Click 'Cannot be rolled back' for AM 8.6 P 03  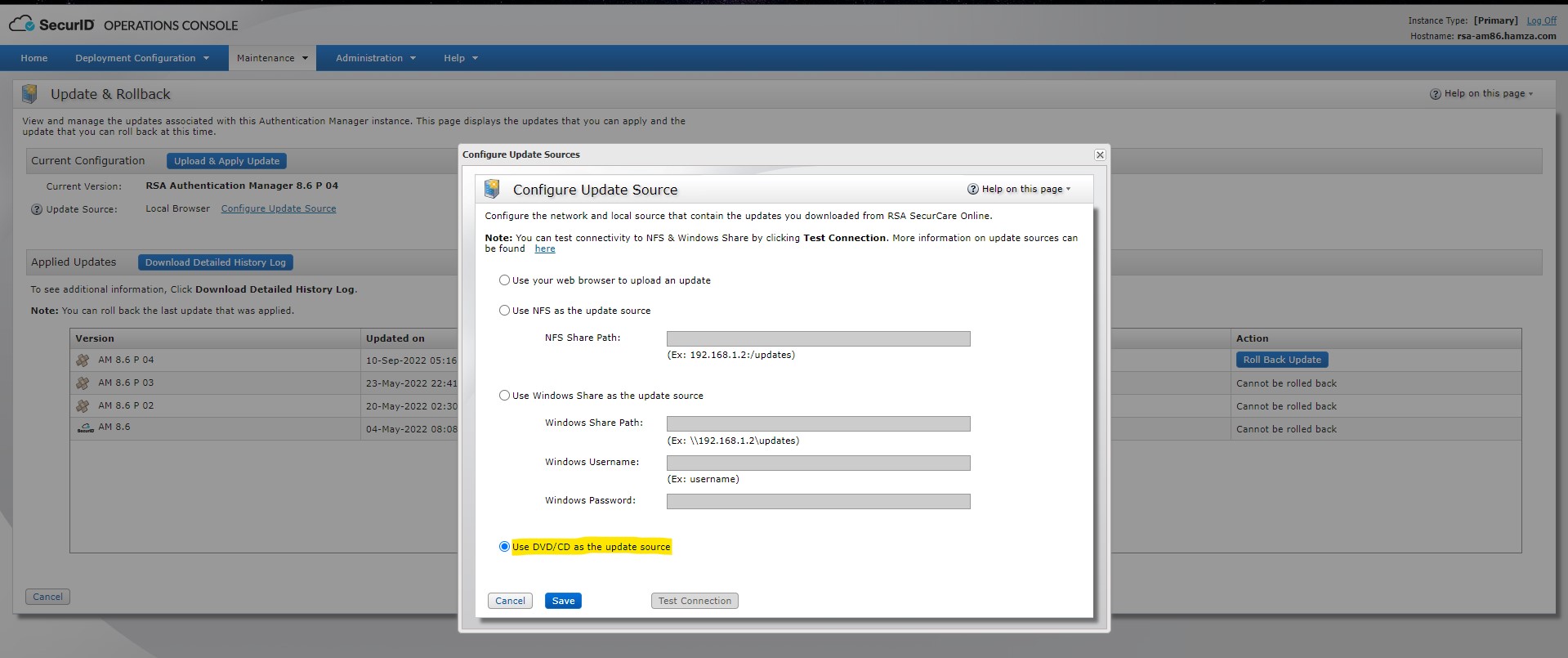(1286, 383)
